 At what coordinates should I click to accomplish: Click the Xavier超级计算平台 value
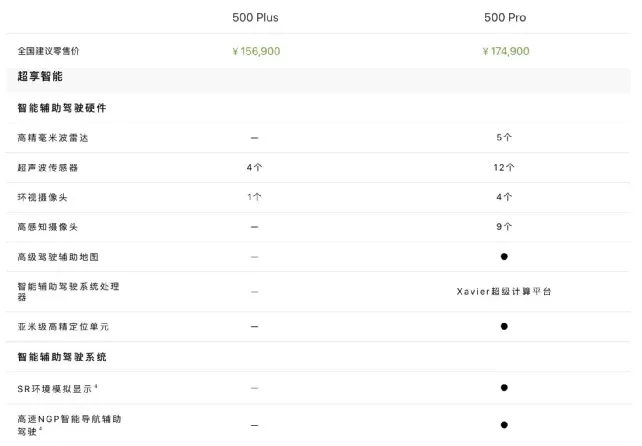click(x=503, y=291)
